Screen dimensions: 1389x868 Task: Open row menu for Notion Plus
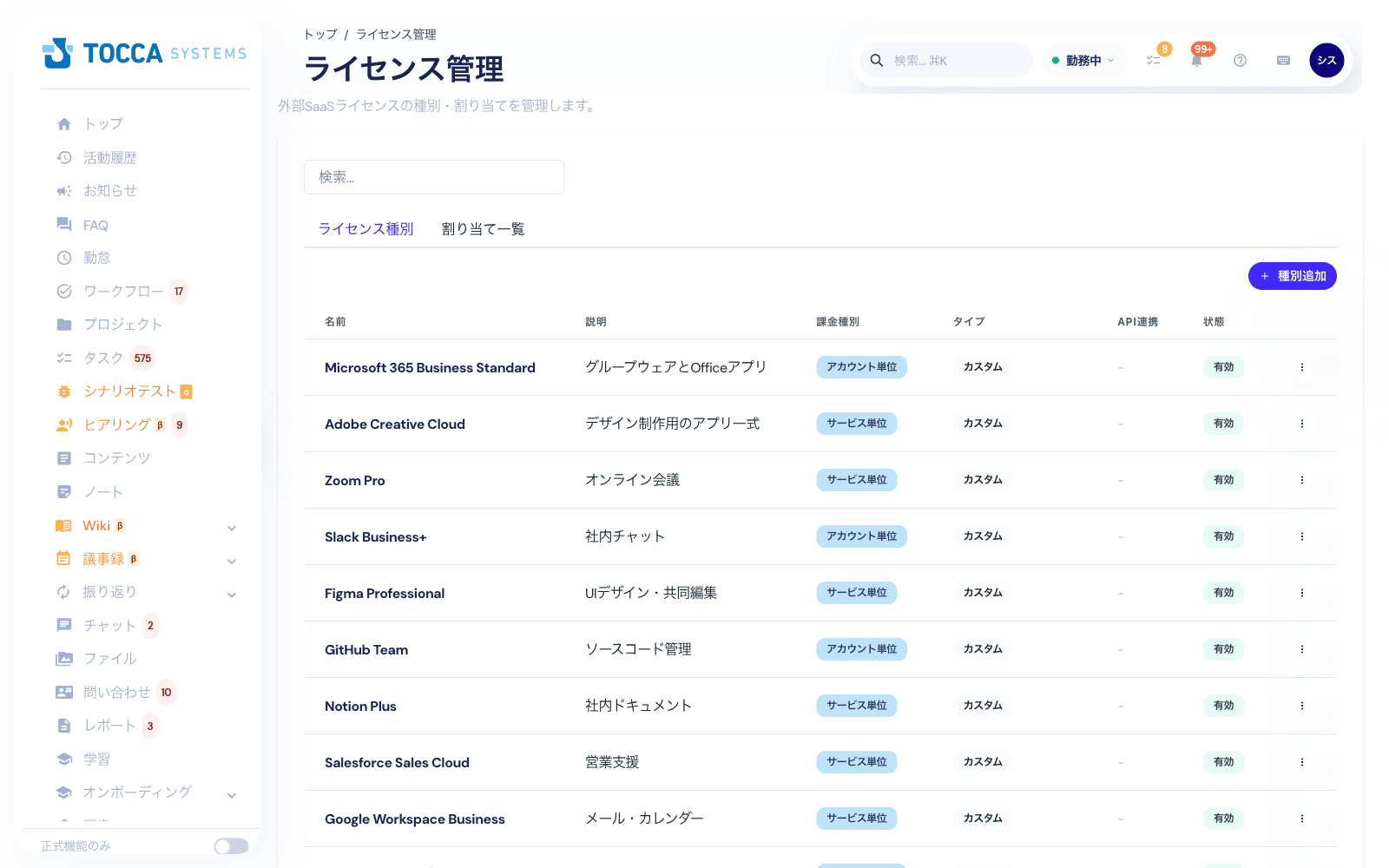coord(1302,706)
